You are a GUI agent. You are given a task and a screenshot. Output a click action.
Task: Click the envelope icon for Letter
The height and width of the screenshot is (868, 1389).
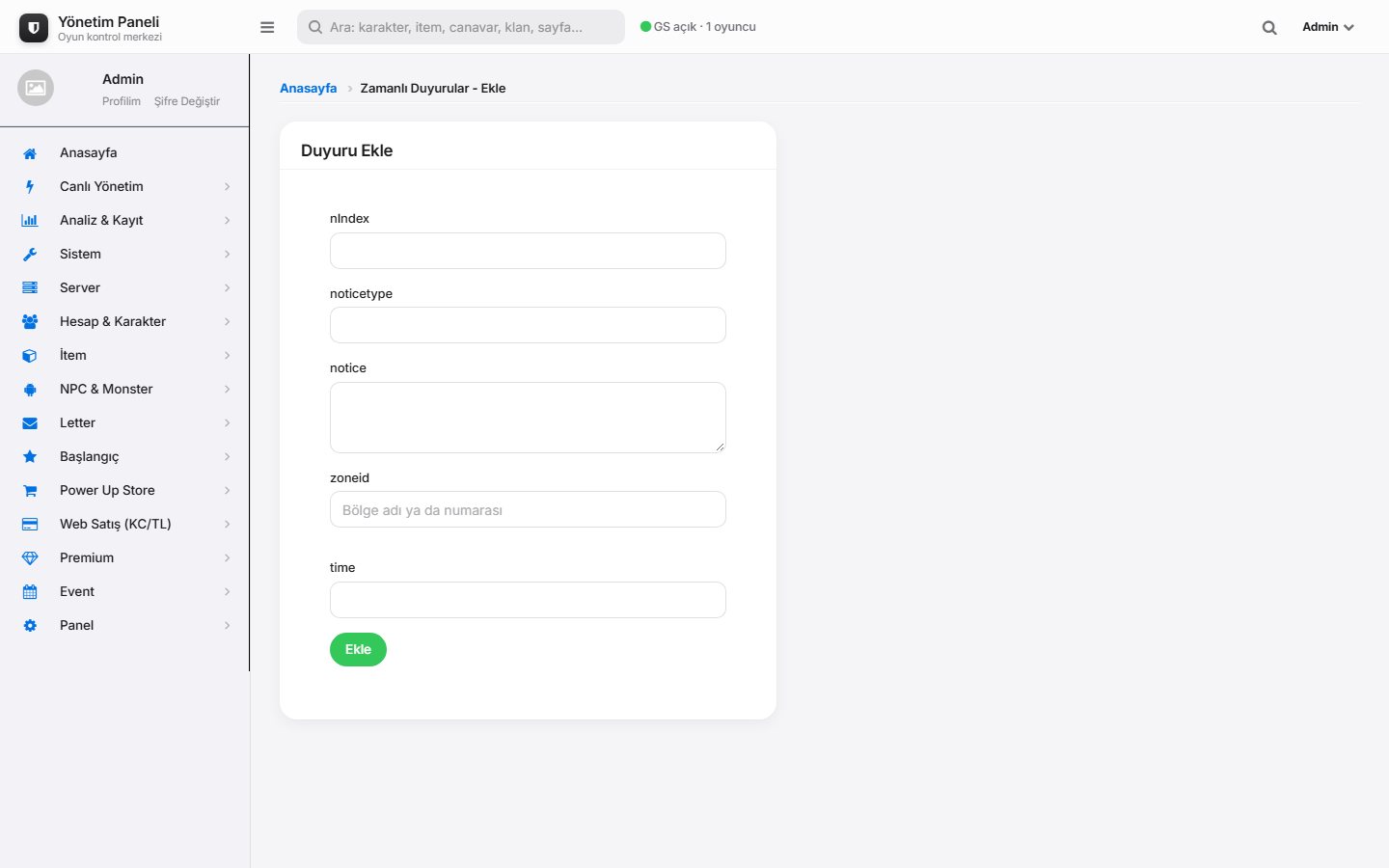30,423
